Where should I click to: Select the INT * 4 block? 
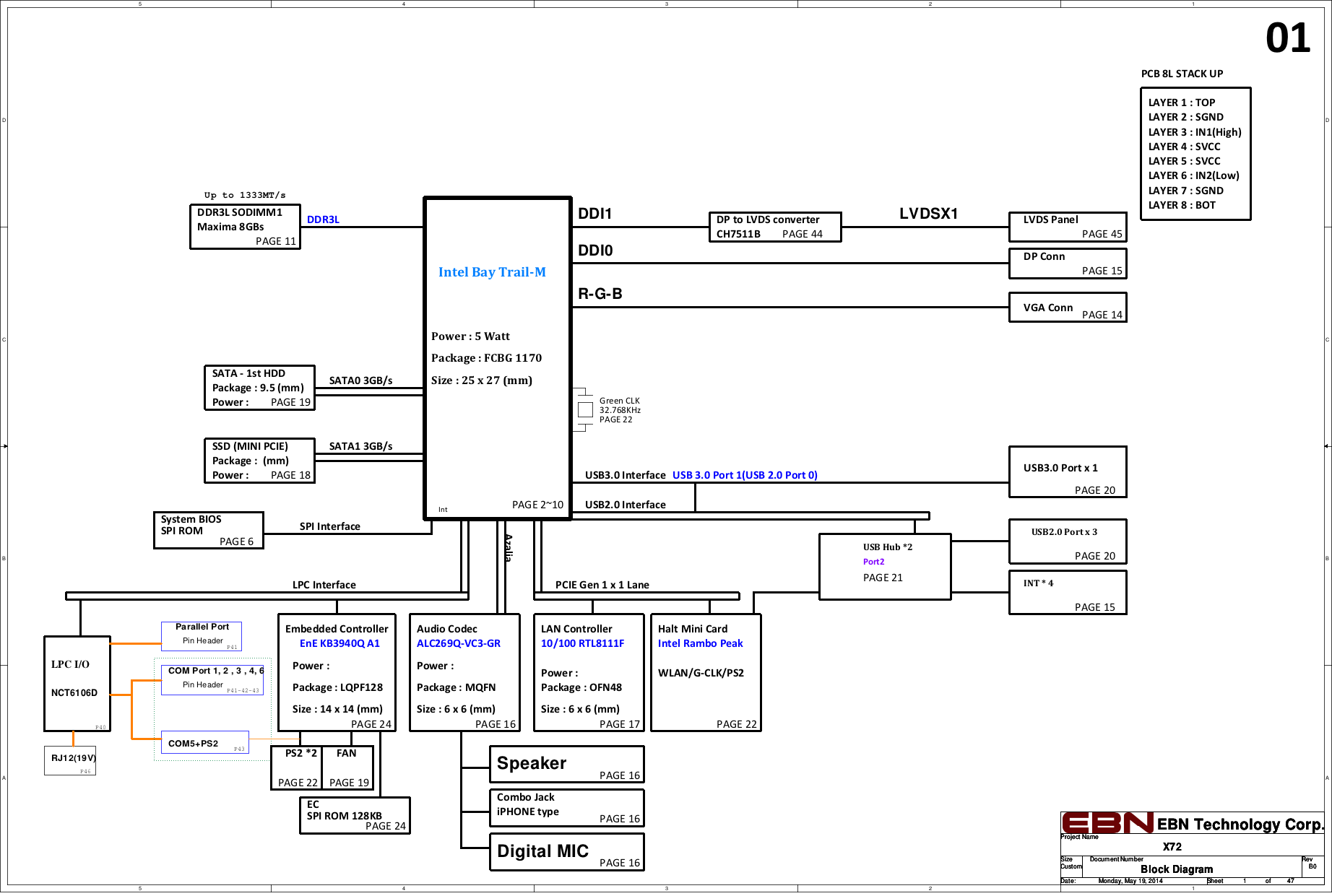point(1068,593)
